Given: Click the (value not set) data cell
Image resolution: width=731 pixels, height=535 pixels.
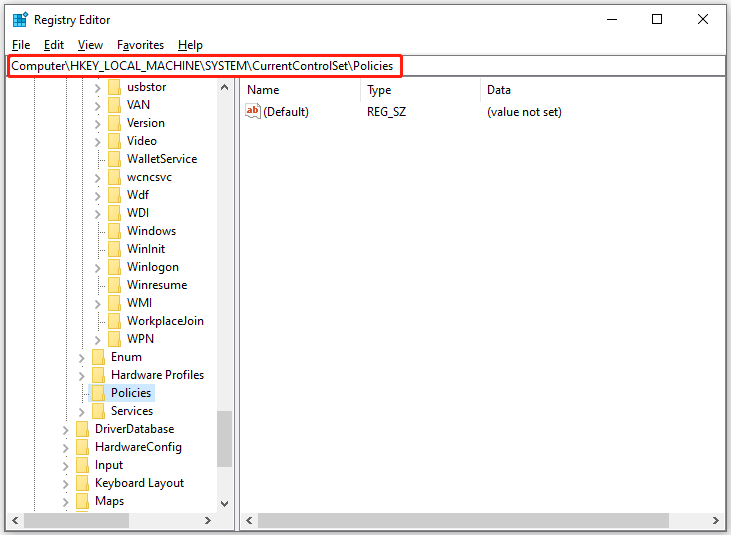Looking at the screenshot, I should click(524, 112).
